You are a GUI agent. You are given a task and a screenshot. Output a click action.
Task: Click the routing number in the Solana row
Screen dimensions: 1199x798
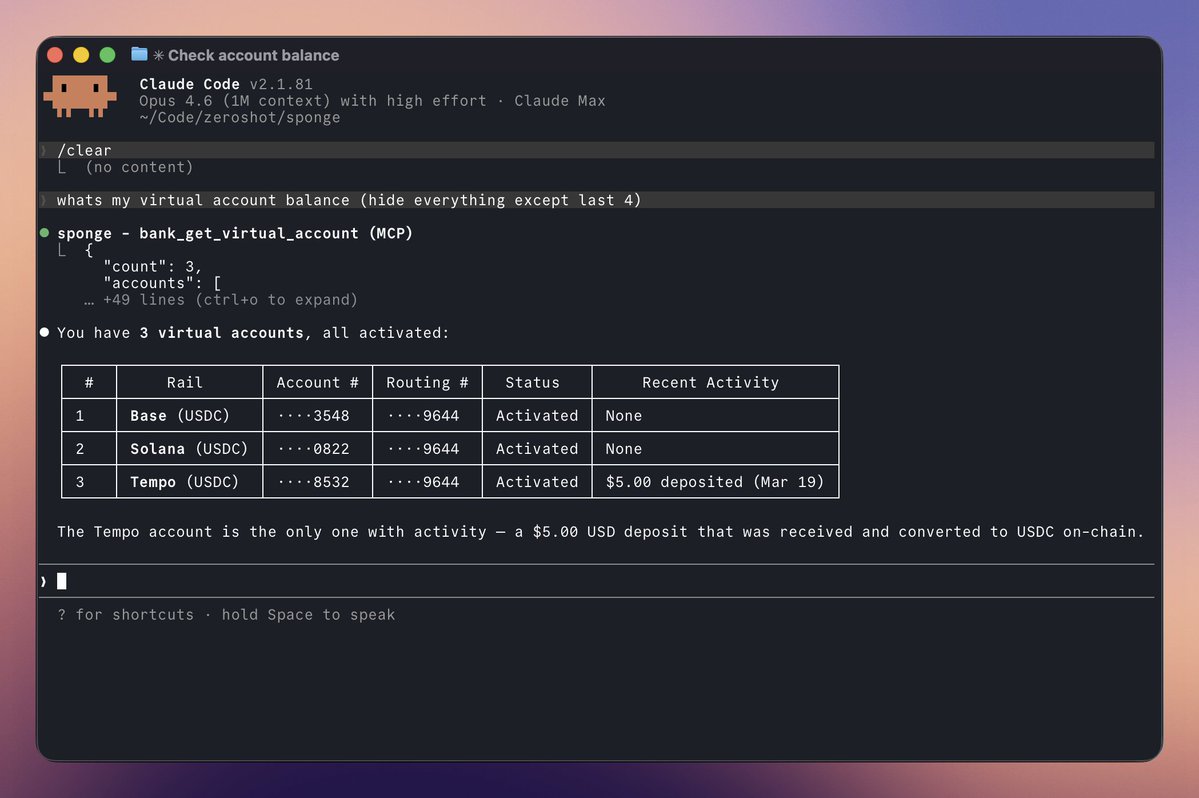pyautogui.click(x=423, y=449)
